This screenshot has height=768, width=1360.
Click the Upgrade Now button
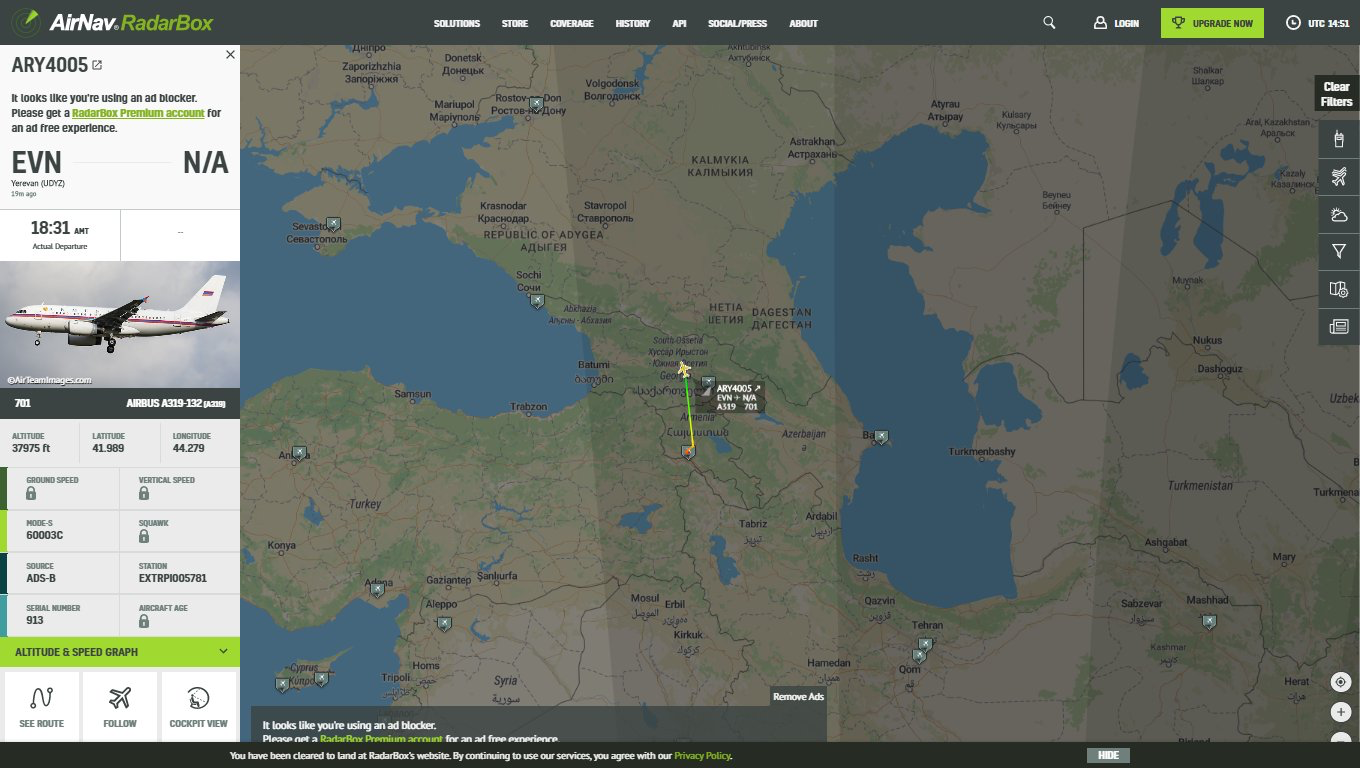click(1212, 23)
